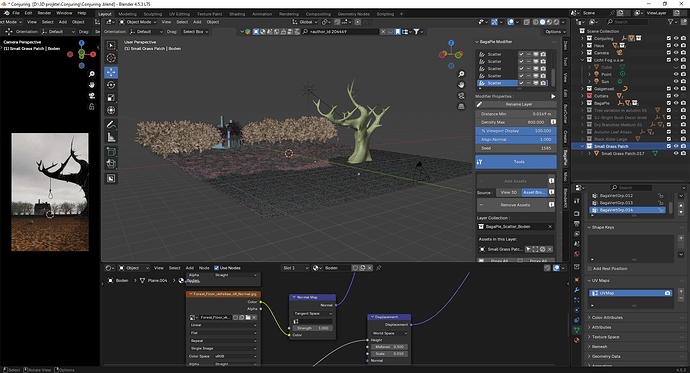Adjust the % Viewport Display slider
Screen dimensions: 690x373
tap(516, 131)
